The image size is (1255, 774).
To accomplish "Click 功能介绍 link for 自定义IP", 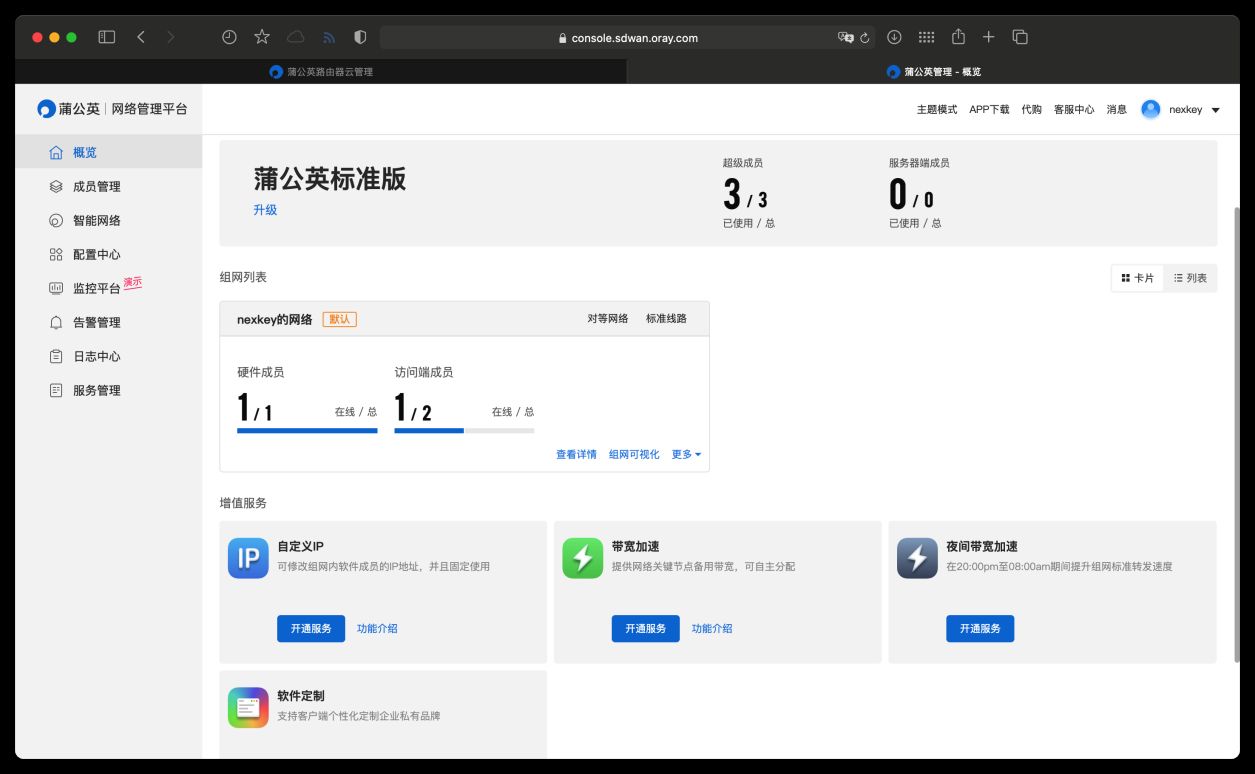I will tap(377, 629).
